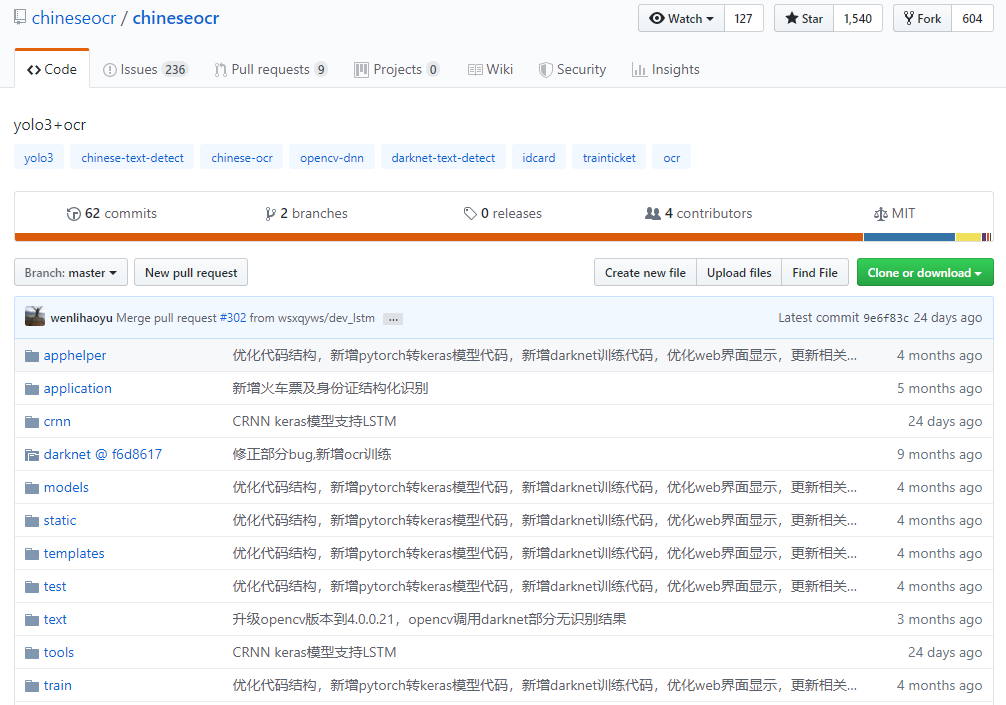The width and height of the screenshot is (1006, 705).
Task: Switch to the Issues tab
Action: (145, 69)
